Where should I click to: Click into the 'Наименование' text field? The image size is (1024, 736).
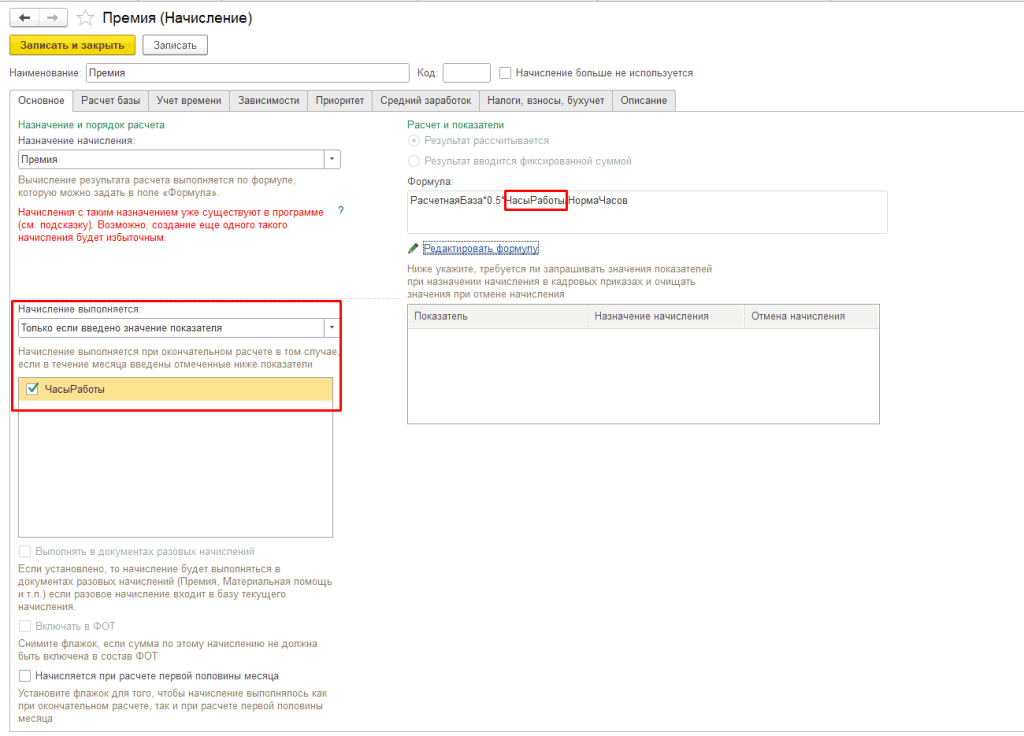(x=247, y=73)
